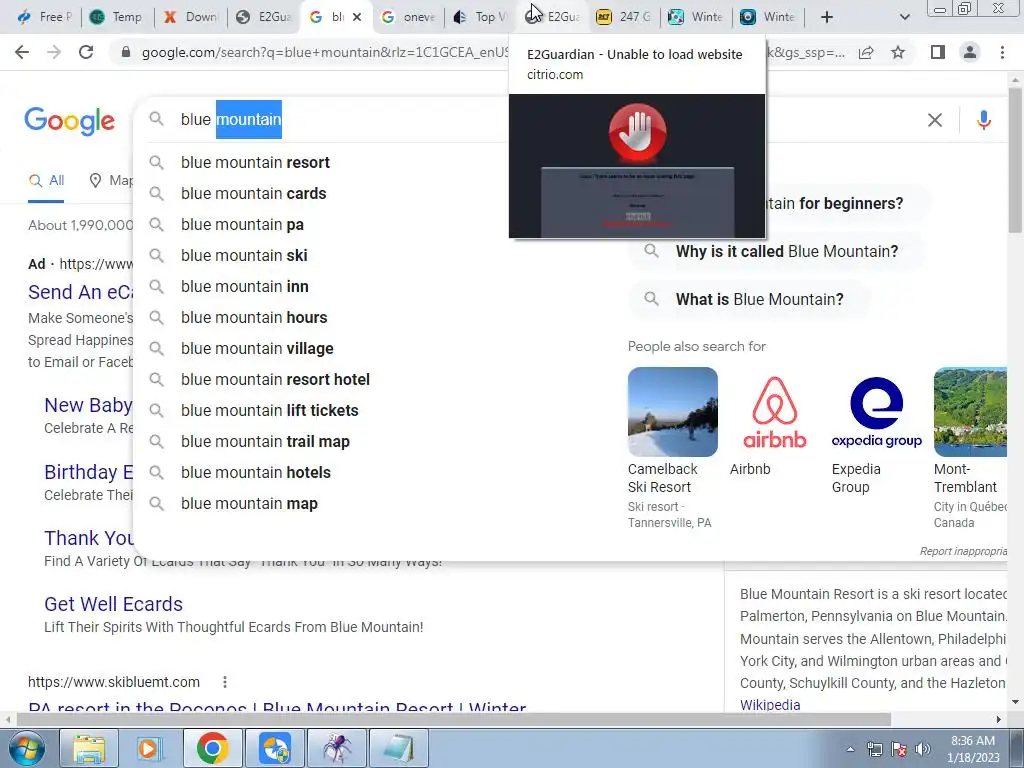Select suggestion blue mountain pa
Viewport: 1024px width, 768px height.
click(242, 225)
